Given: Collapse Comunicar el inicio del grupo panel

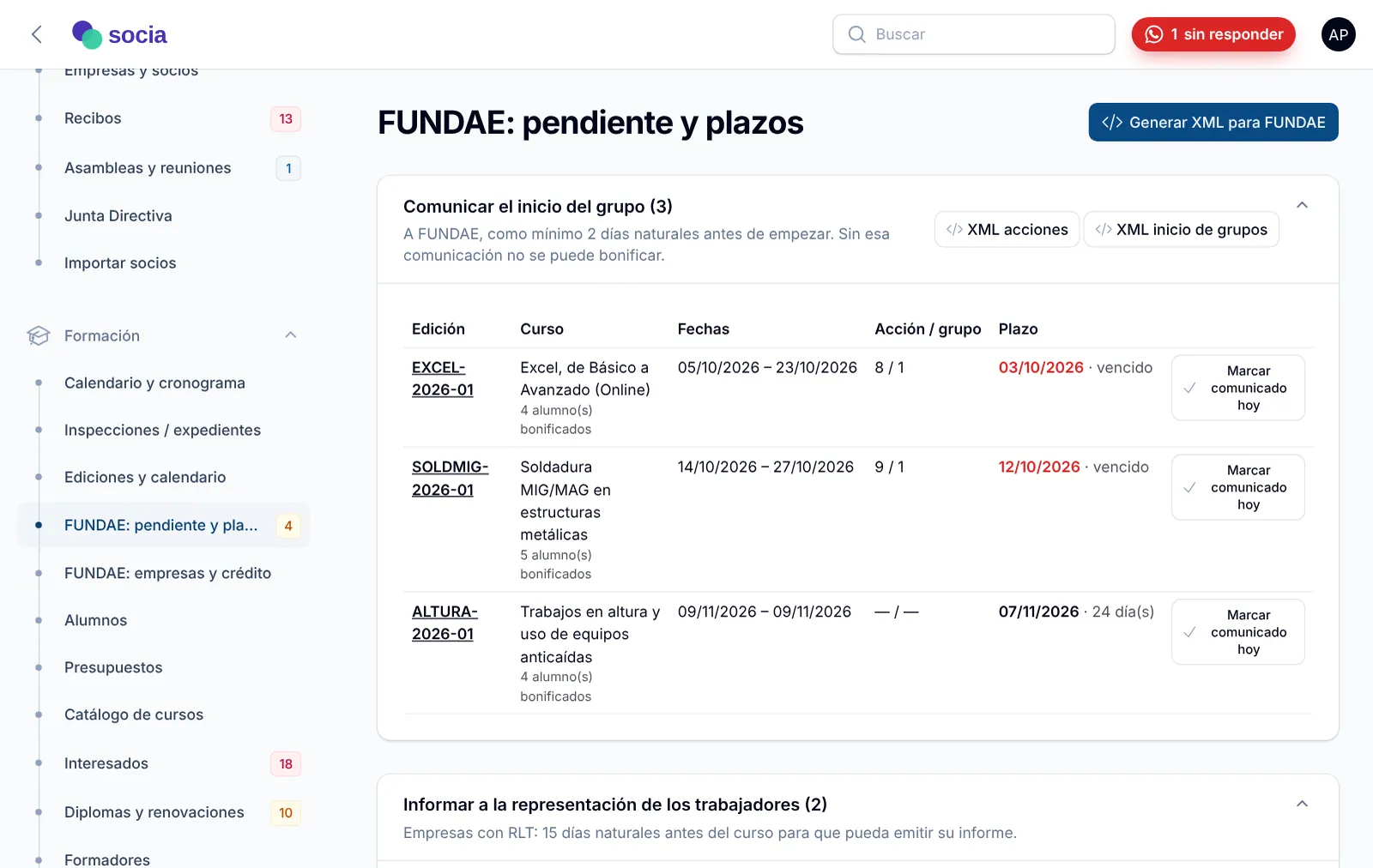Looking at the screenshot, I should [x=1302, y=205].
